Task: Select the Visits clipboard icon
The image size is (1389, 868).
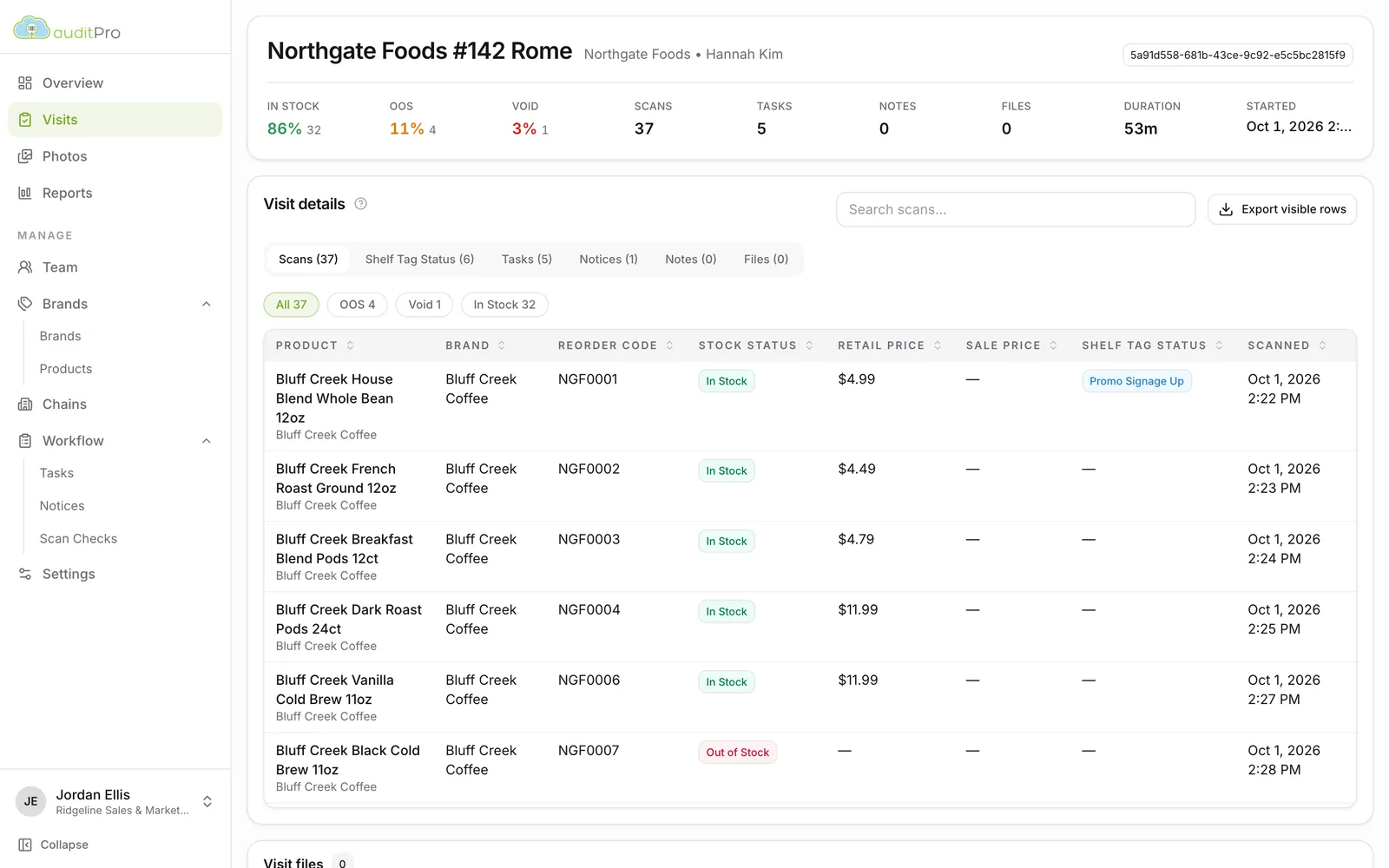Action: (25, 120)
